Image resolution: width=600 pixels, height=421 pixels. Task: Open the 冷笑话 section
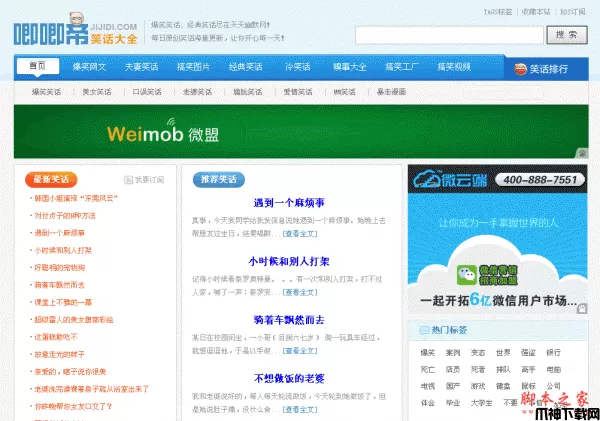coord(298,67)
